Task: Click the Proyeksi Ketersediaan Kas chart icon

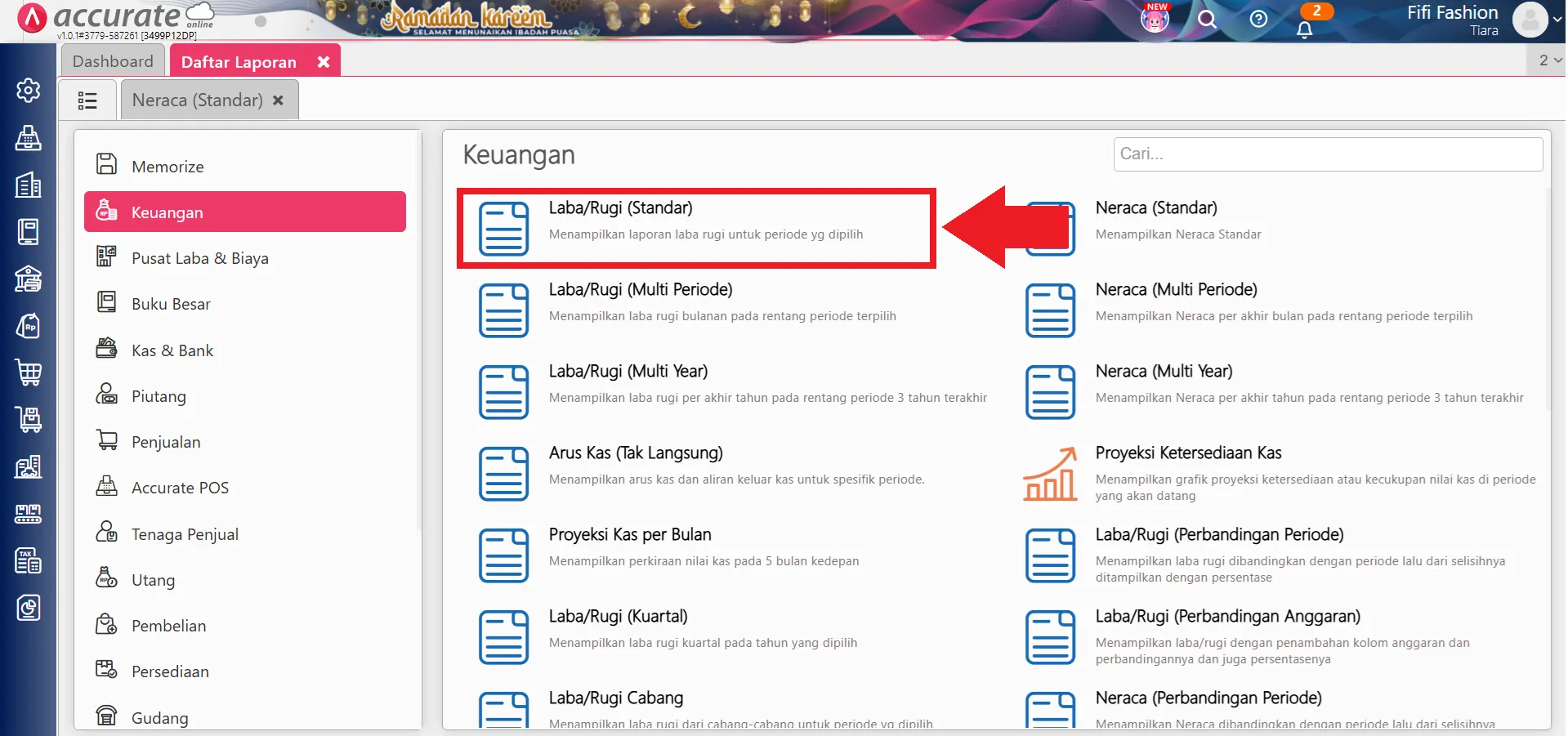Action: pos(1050,475)
